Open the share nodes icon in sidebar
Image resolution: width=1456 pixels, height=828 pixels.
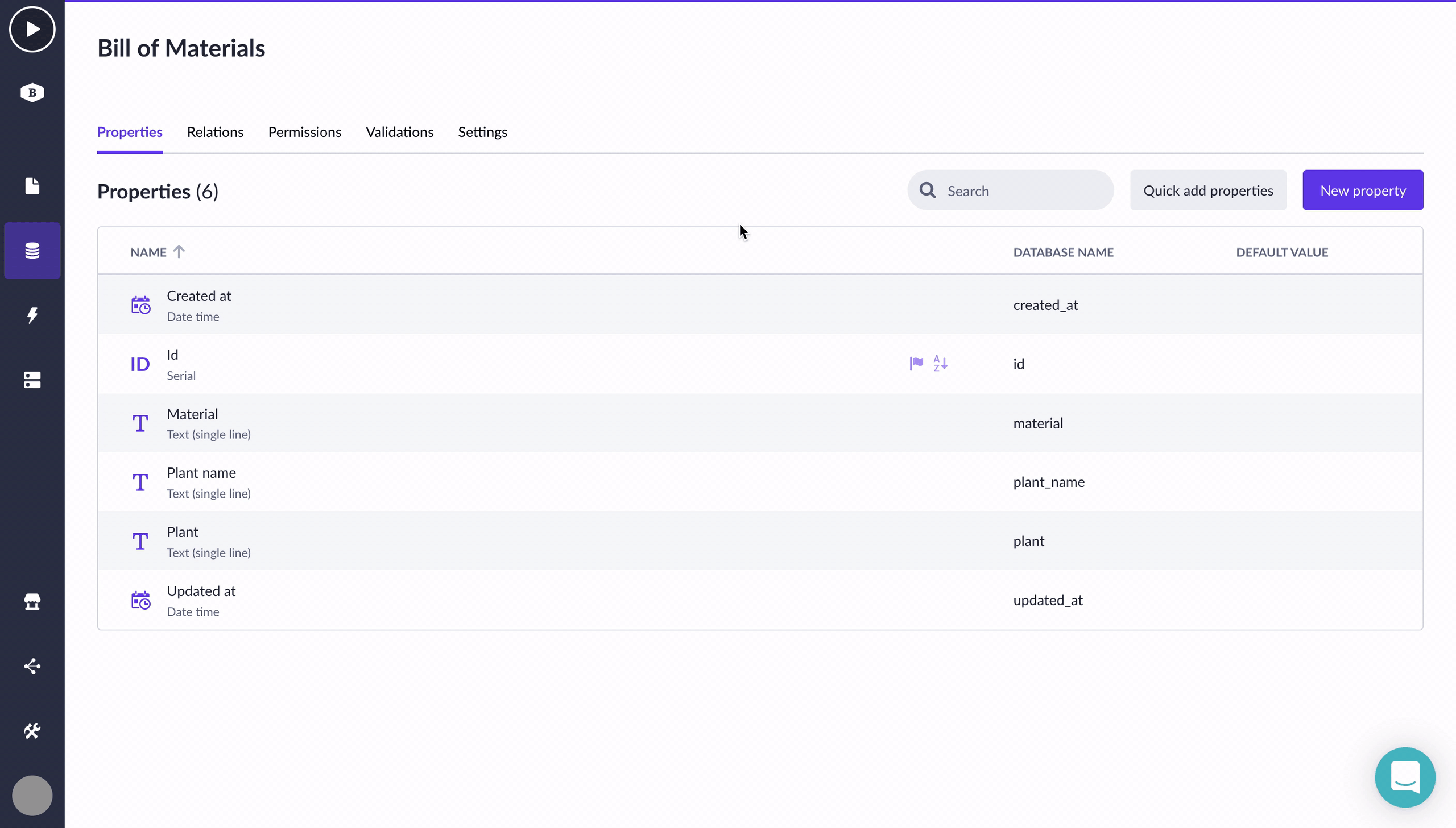pos(32,666)
